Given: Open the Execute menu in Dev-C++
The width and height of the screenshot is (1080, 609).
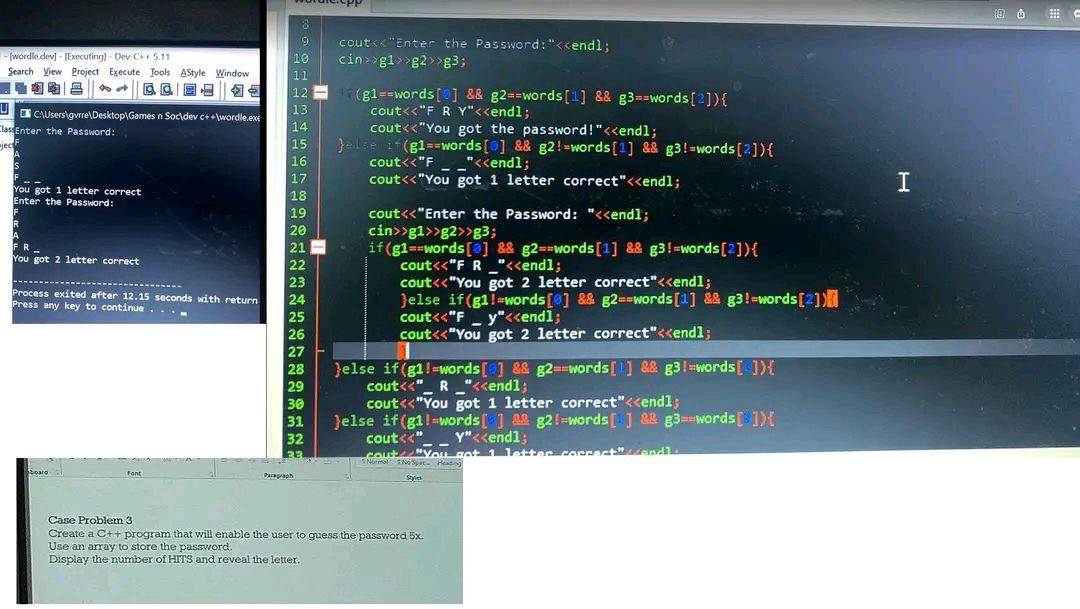Looking at the screenshot, I should coord(123,71).
